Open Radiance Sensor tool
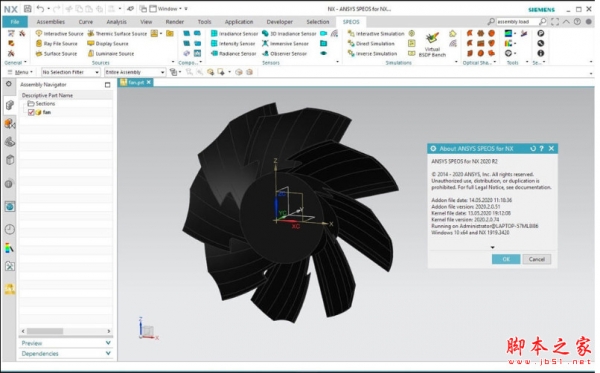This screenshot has width=600, height=373. (x=233, y=54)
